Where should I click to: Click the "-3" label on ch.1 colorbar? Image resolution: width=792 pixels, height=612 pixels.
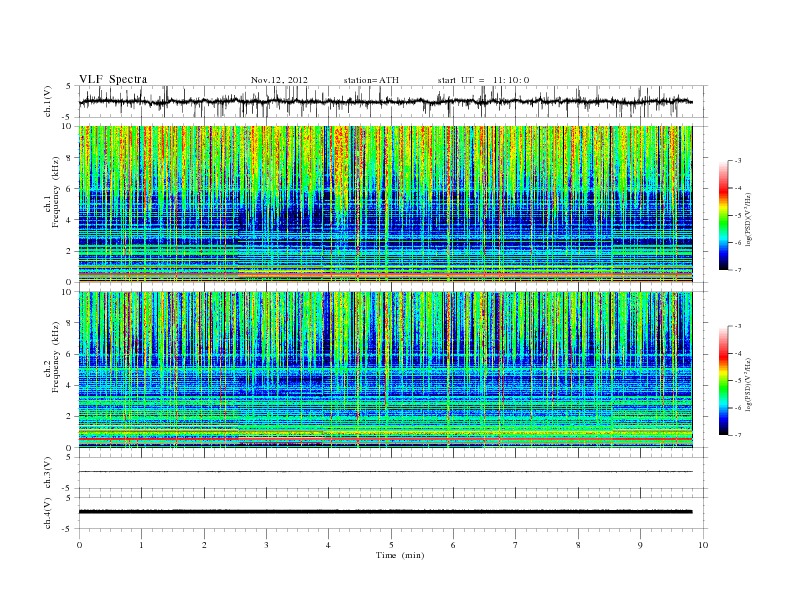pyautogui.click(x=738, y=161)
